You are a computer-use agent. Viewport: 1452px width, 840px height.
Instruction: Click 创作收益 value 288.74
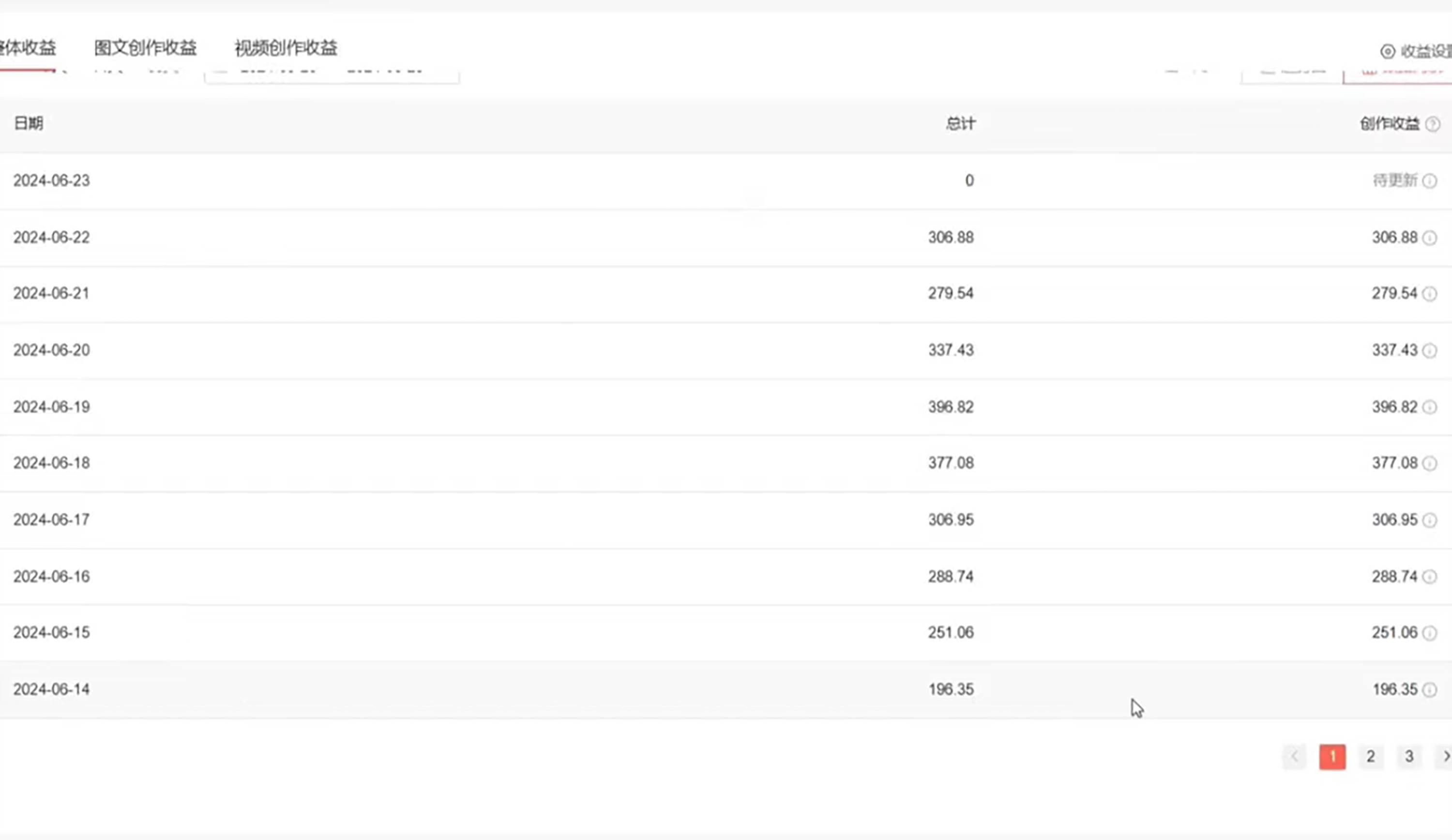1394,576
